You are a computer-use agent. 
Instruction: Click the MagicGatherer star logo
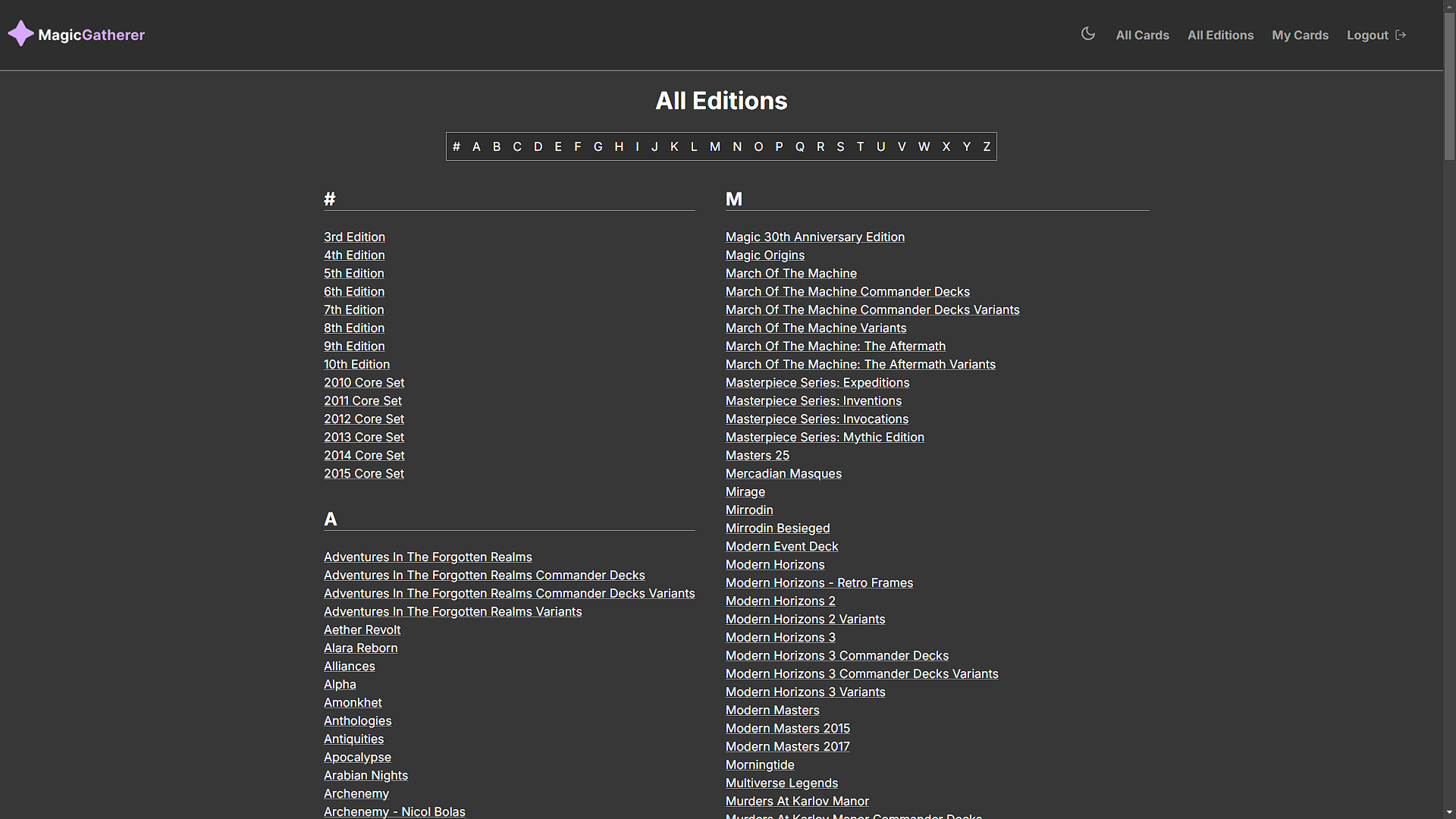pyautogui.click(x=21, y=34)
